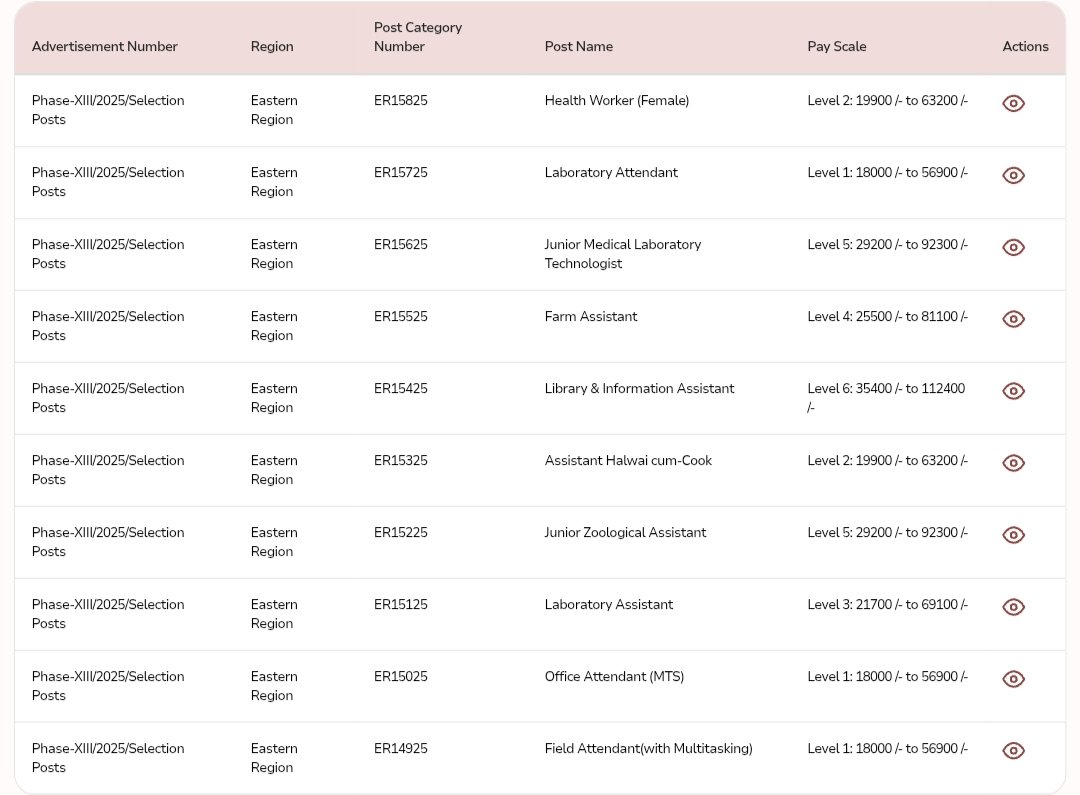This screenshot has height=795, width=1080.
Task: Show details for Farm Assistant post
Action: pos(1013,319)
